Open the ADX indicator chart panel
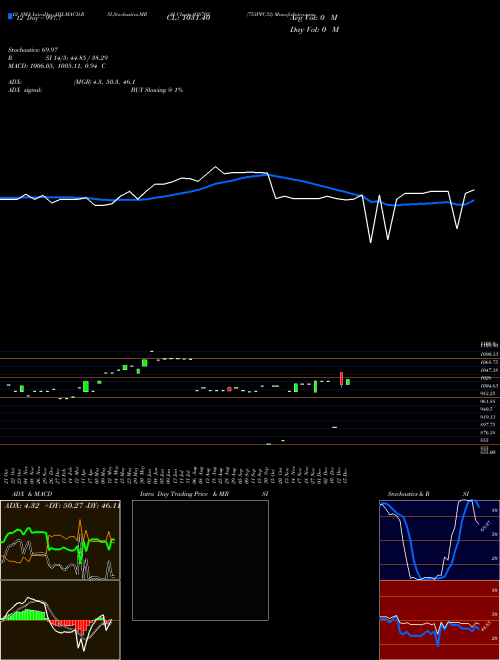This screenshot has width=500, height=660. click(60, 540)
